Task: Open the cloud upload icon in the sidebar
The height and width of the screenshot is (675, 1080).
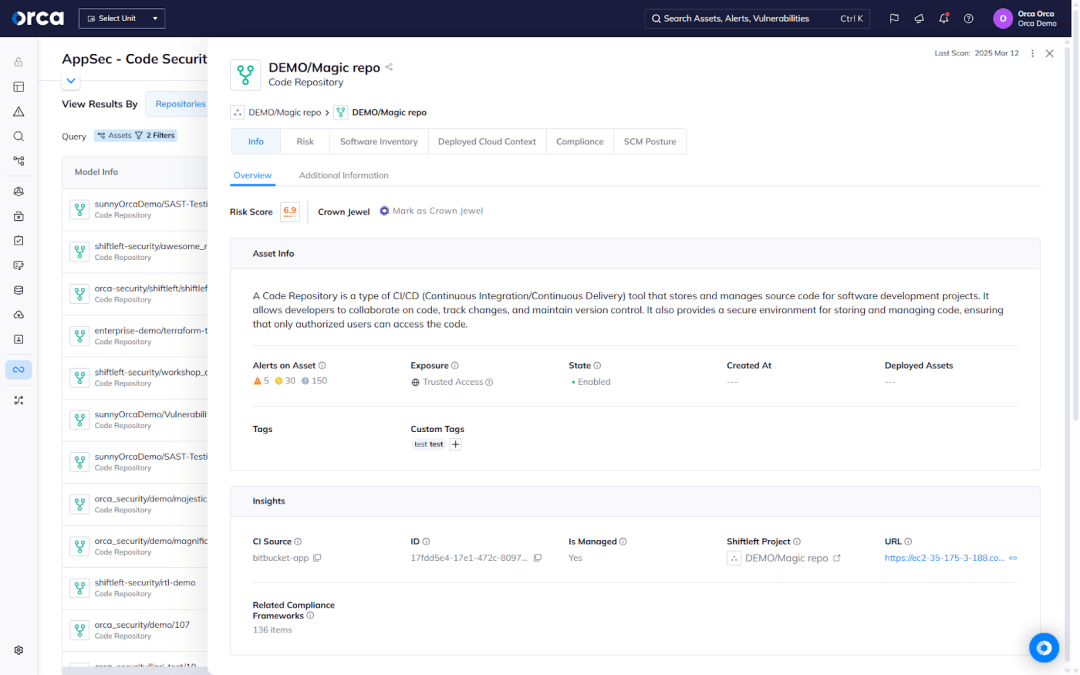Action: (x=19, y=315)
